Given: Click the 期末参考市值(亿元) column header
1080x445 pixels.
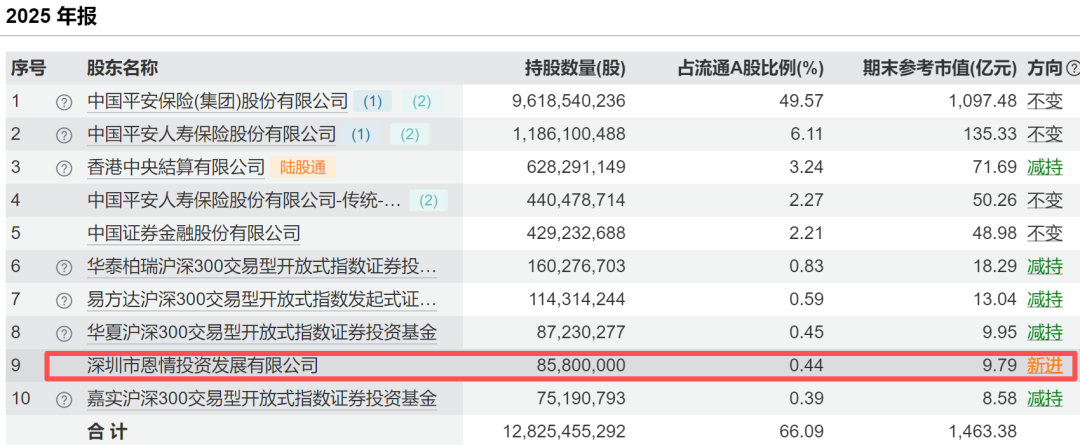Looking at the screenshot, I should 939,68.
